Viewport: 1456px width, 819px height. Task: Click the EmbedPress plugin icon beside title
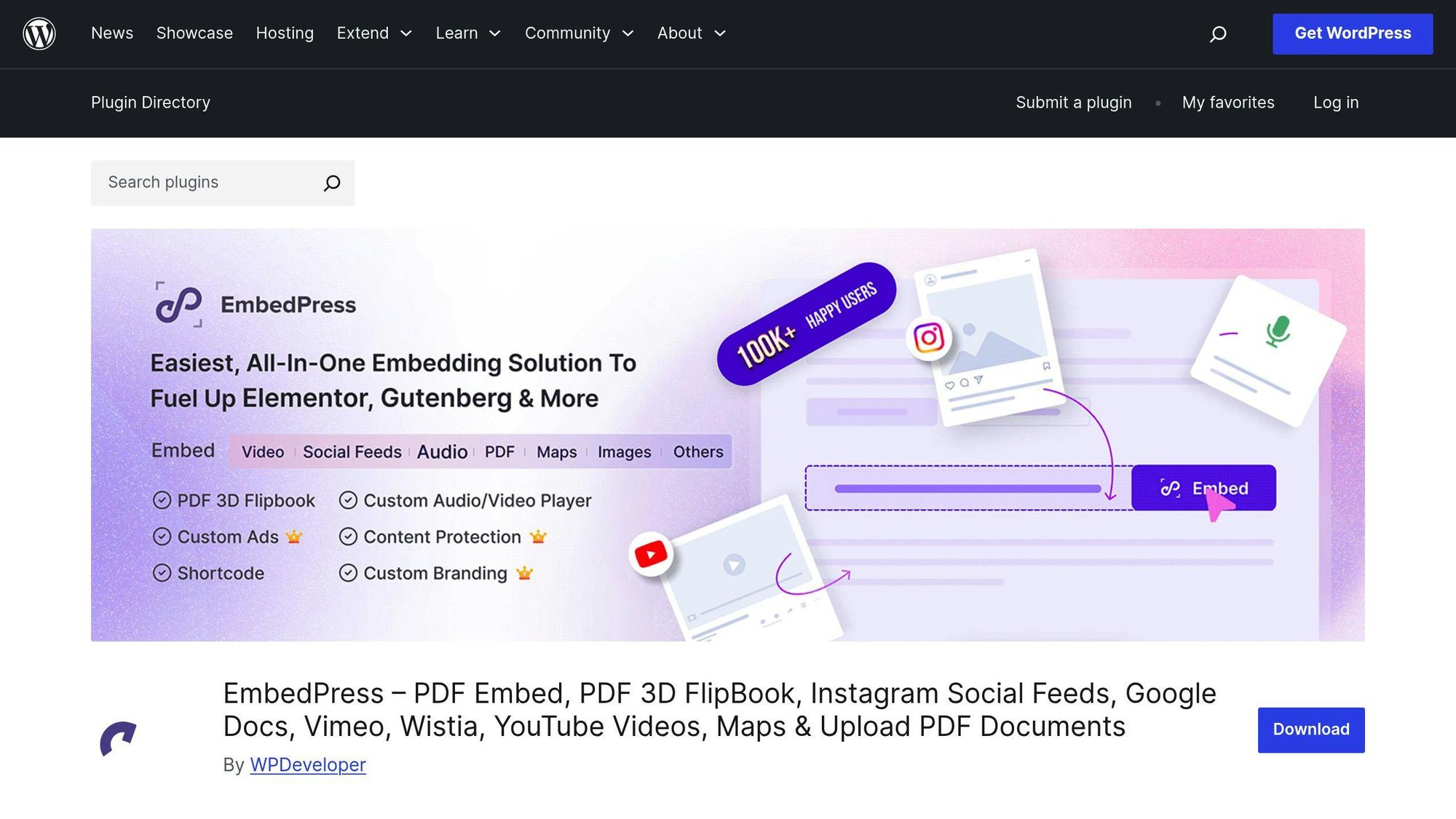pyautogui.click(x=119, y=738)
